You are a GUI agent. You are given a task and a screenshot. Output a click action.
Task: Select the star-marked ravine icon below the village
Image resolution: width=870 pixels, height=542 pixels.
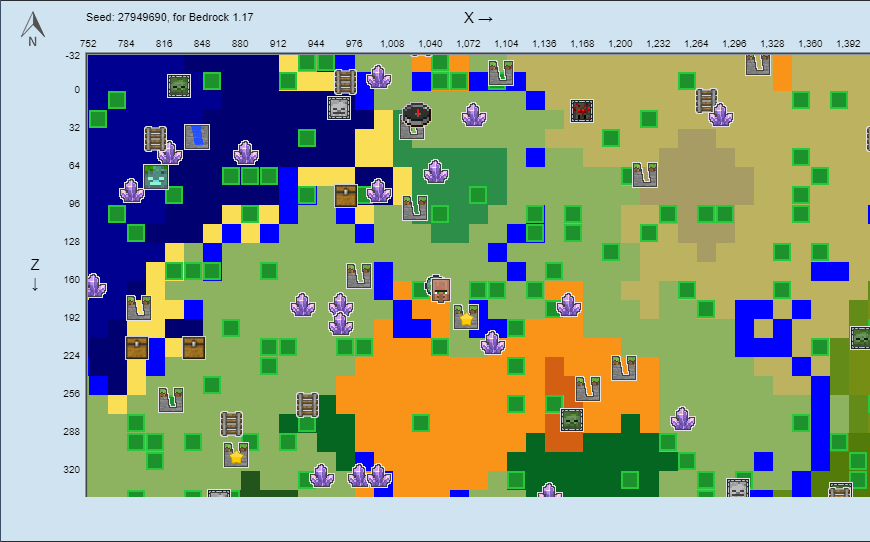[466, 318]
